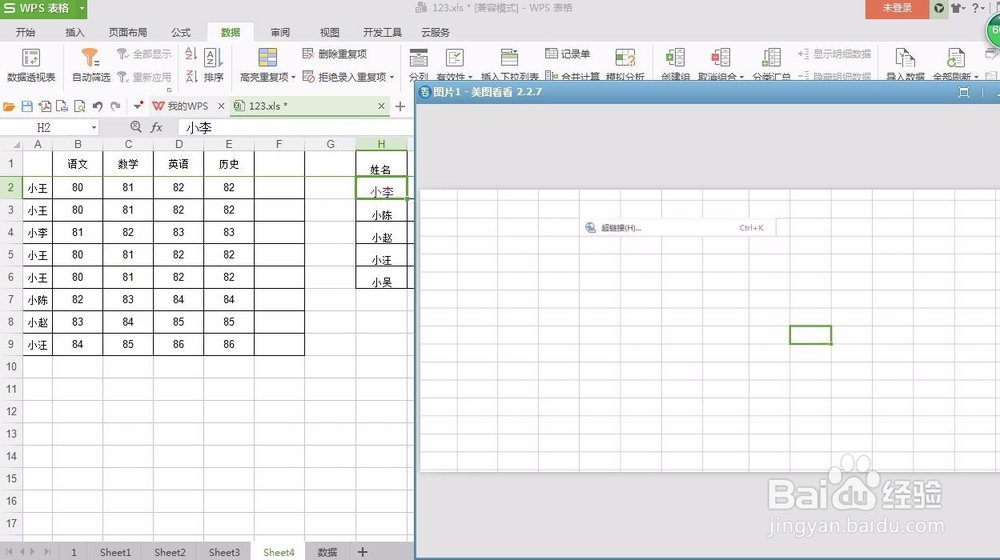Screen dimensions: 1000x560
Task: Open the help question mark menu
Action: tap(978, 8)
